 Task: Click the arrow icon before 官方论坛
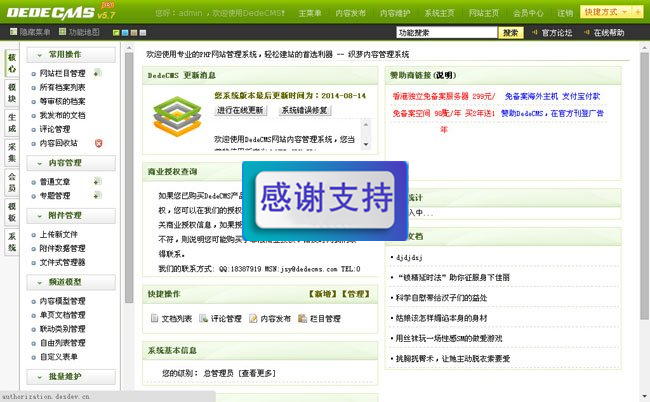click(x=535, y=32)
